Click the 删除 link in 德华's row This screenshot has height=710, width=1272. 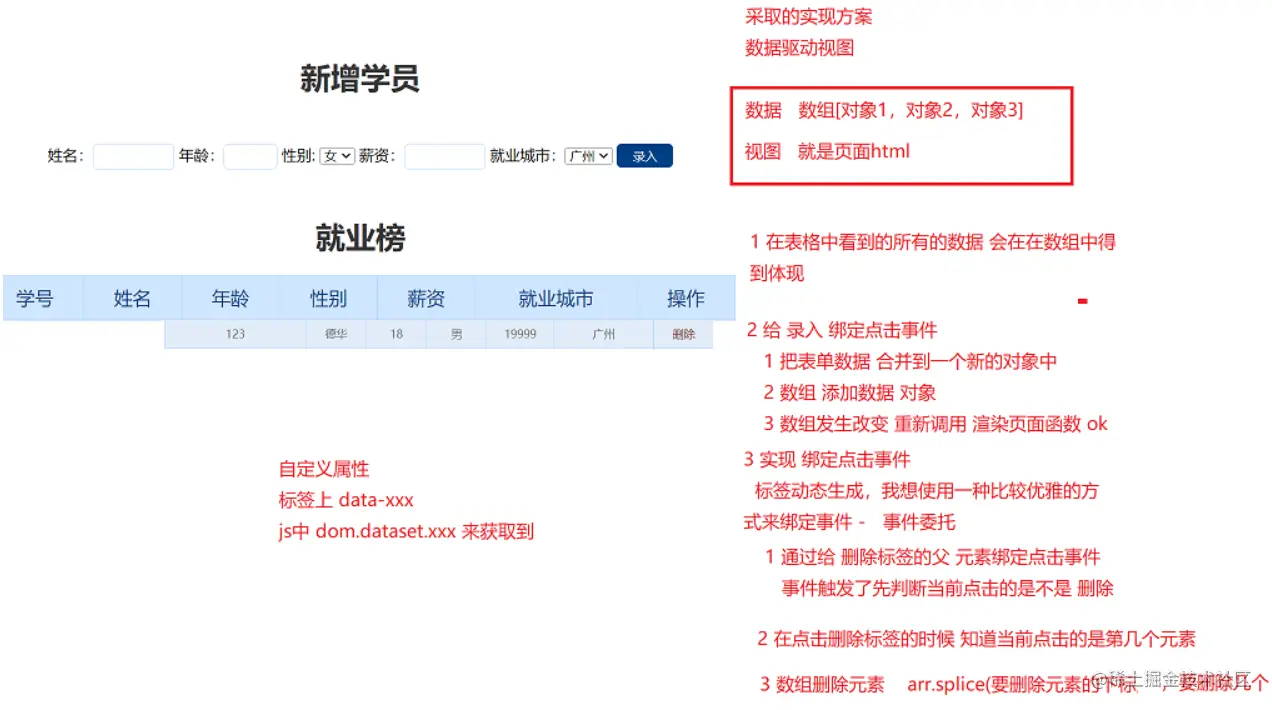(684, 334)
